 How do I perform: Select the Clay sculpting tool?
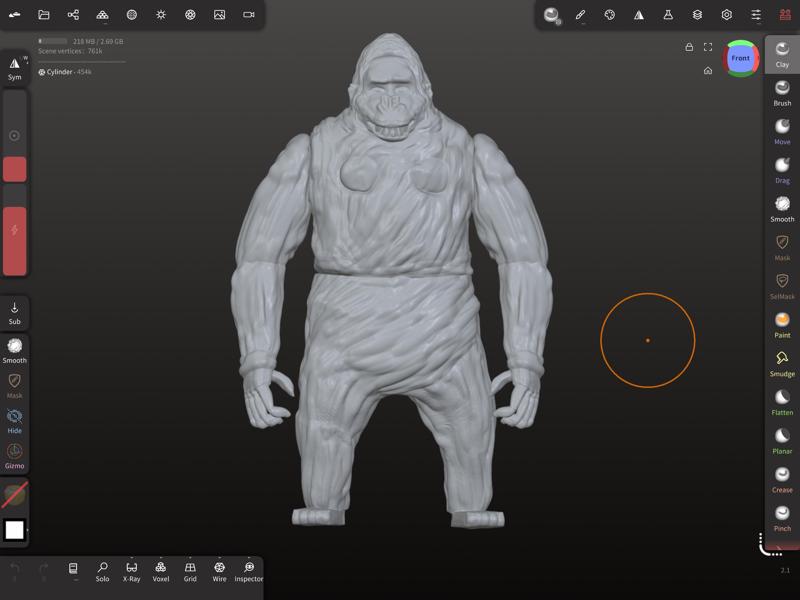coord(782,55)
